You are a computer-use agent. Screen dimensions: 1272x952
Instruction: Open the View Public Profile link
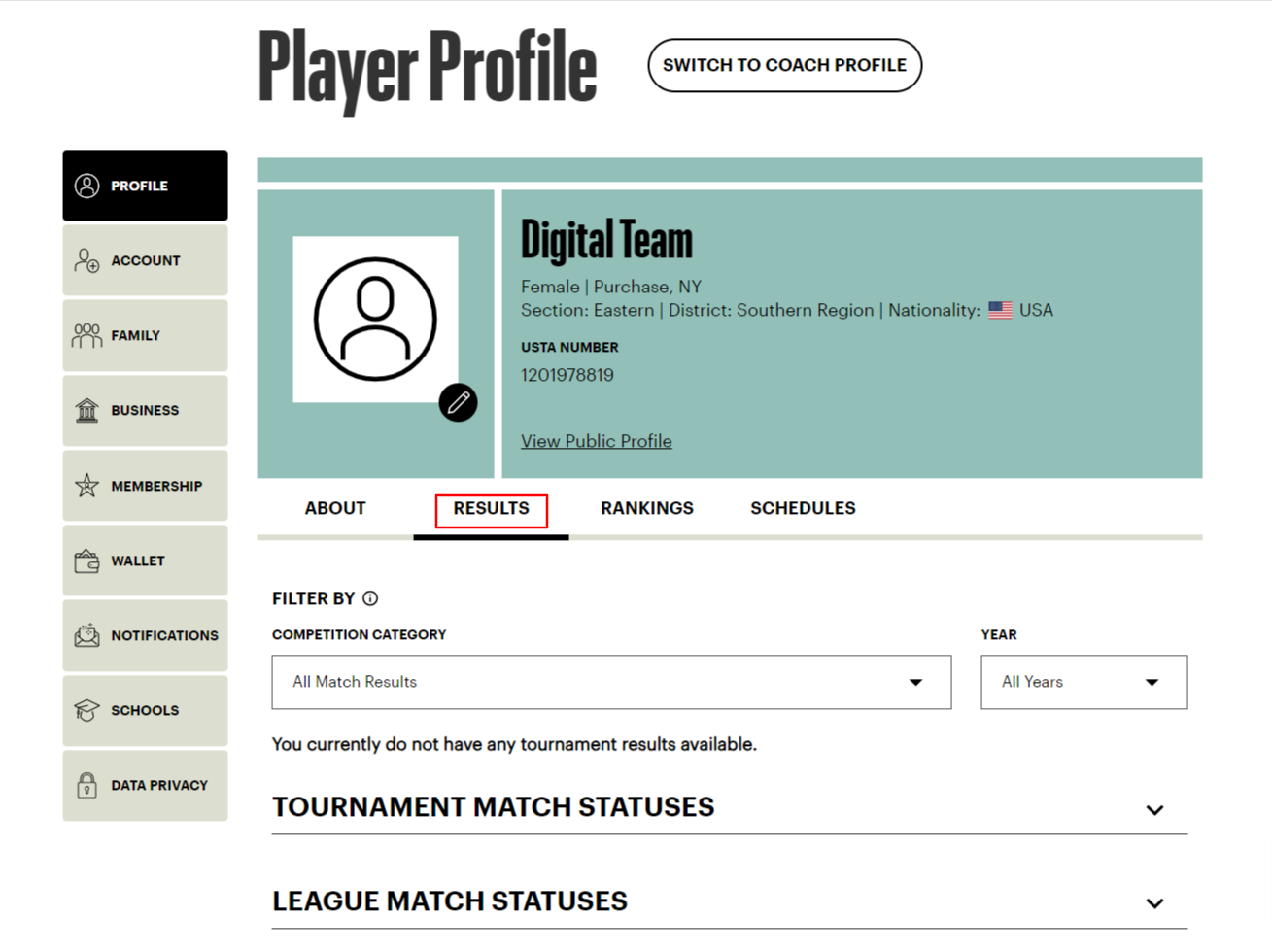(597, 441)
